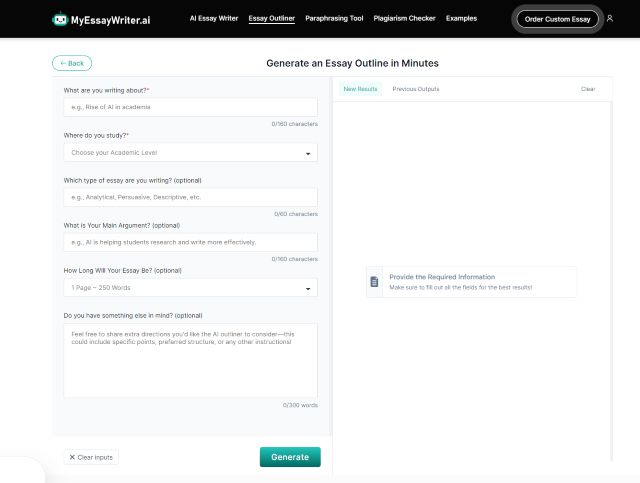Click MyEssayWriter.ai brand name text
This screenshot has width=640, height=483.
coord(111,20)
